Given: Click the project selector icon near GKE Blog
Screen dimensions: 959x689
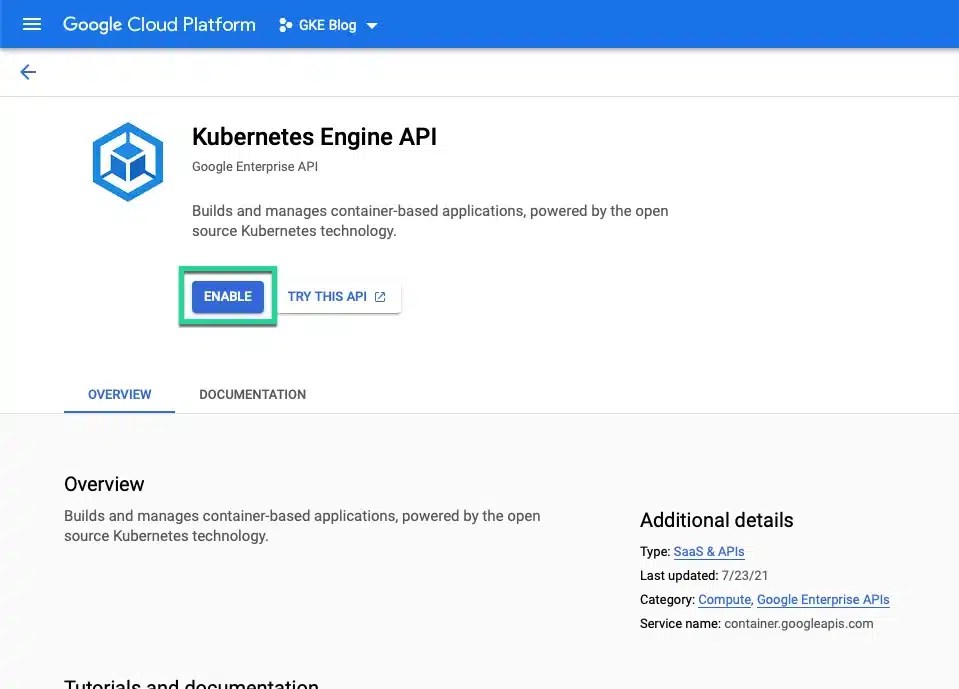Looking at the screenshot, I should coord(285,24).
